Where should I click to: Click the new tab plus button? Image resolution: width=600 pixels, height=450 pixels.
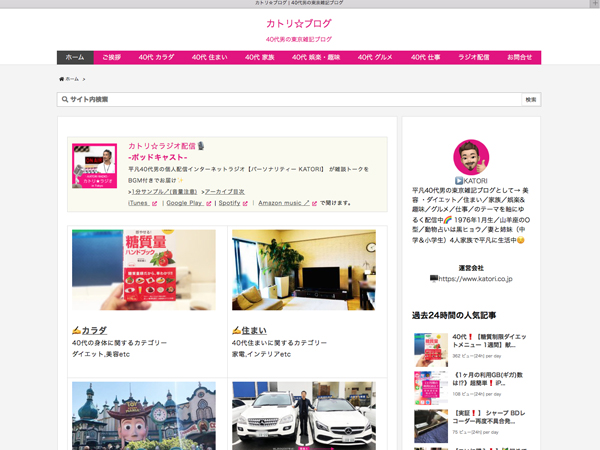pyautogui.click(x=594, y=3)
